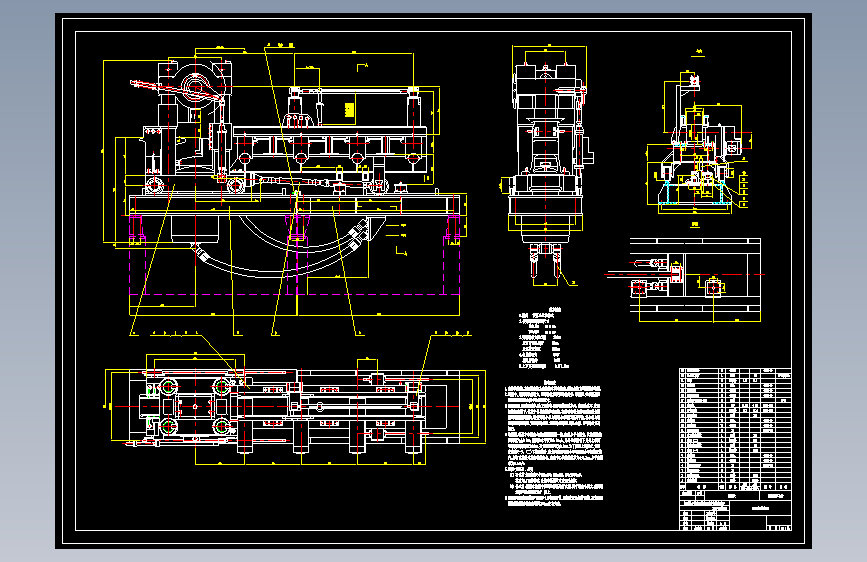
Task: Click the main front elevation assembly view
Action: pyautogui.click(x=285, y=188)
